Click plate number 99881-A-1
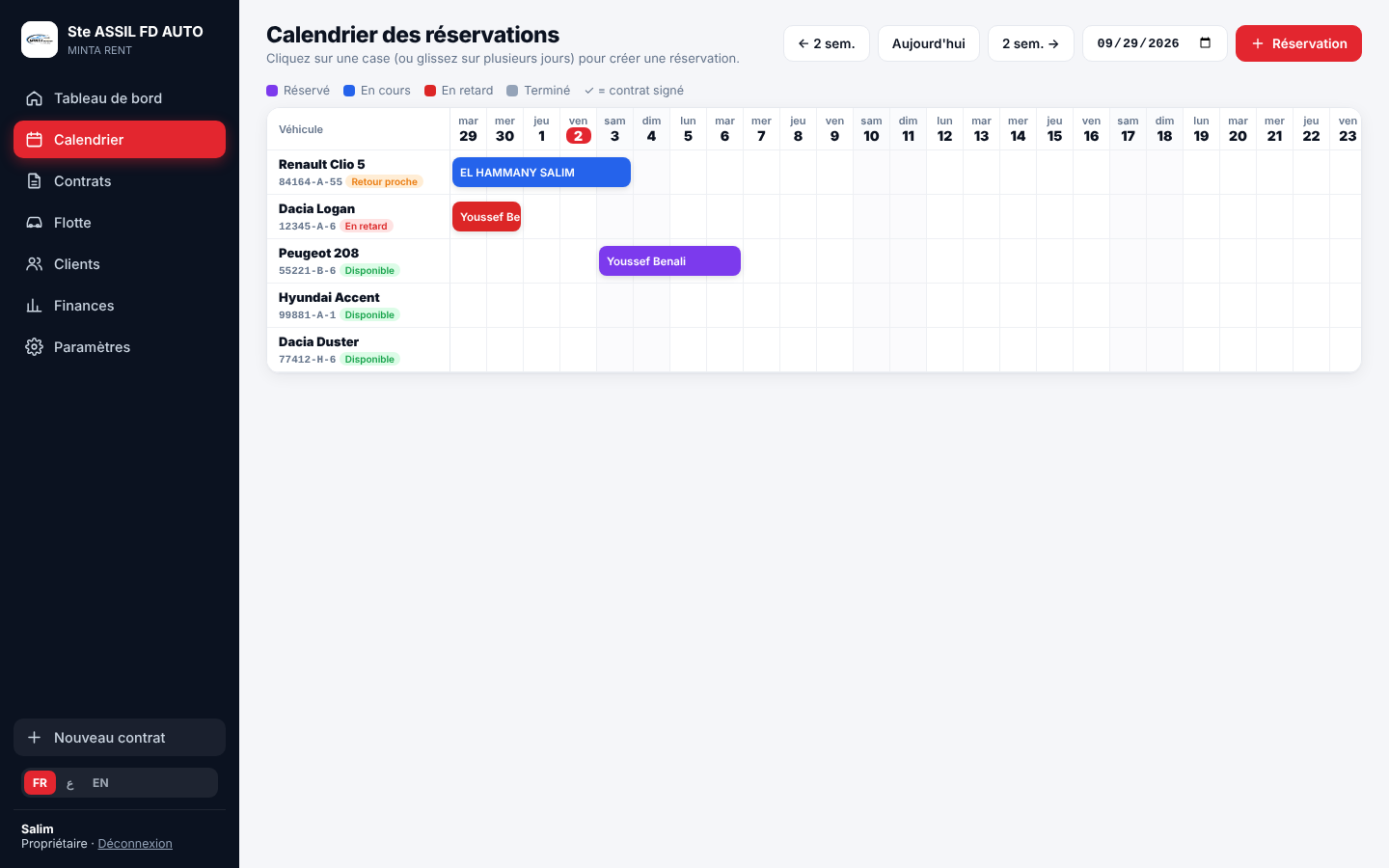 [307, 315]
